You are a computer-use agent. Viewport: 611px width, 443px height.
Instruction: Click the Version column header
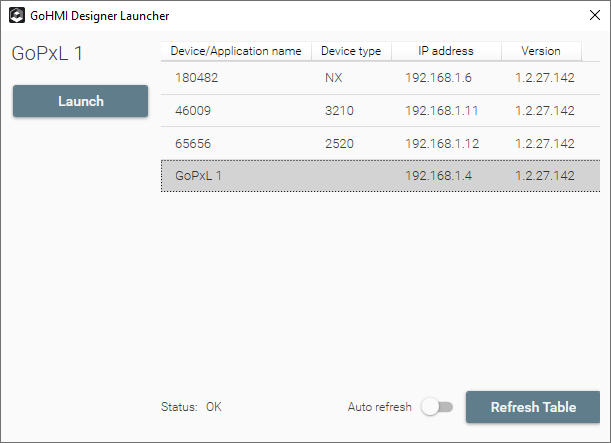click(540, 51)
